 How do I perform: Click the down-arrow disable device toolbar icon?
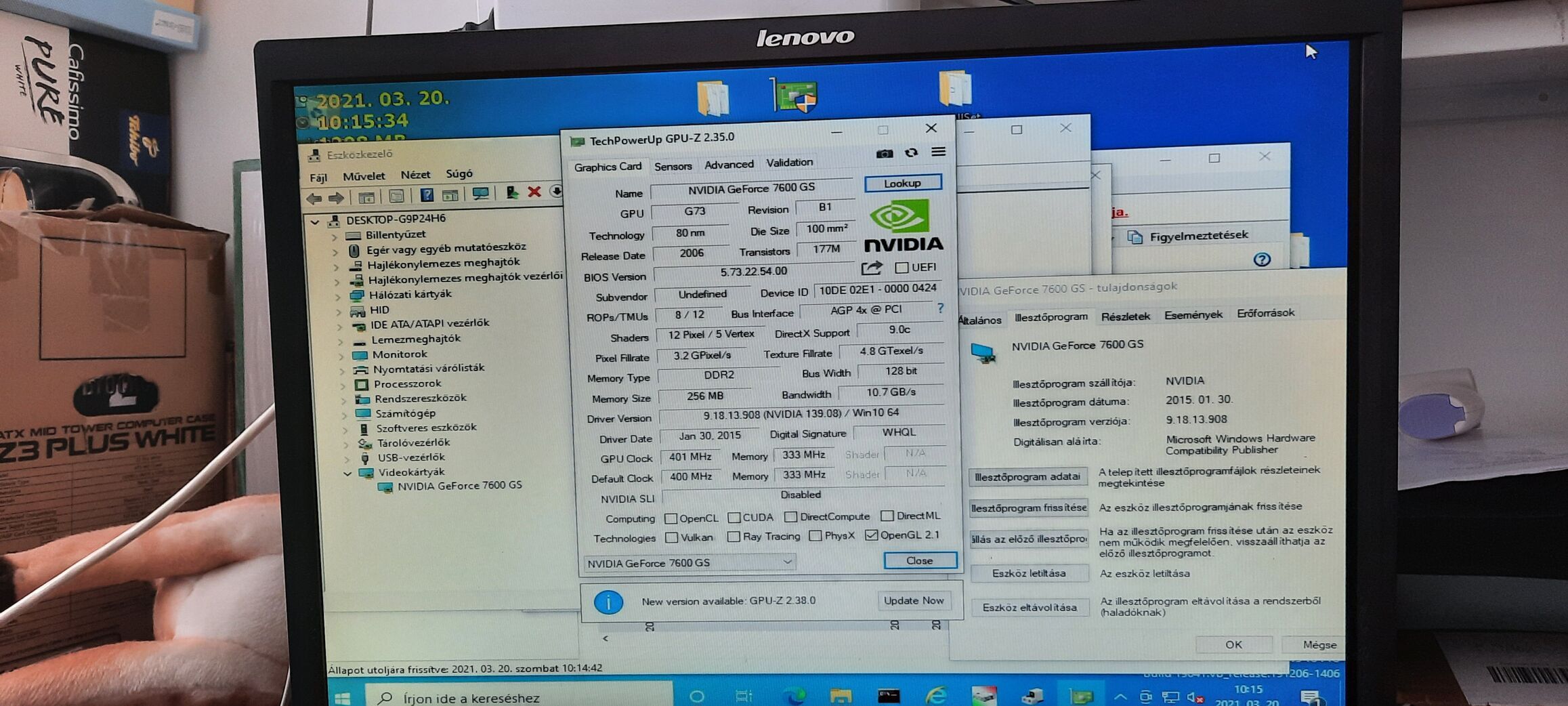tap(555, 191)
